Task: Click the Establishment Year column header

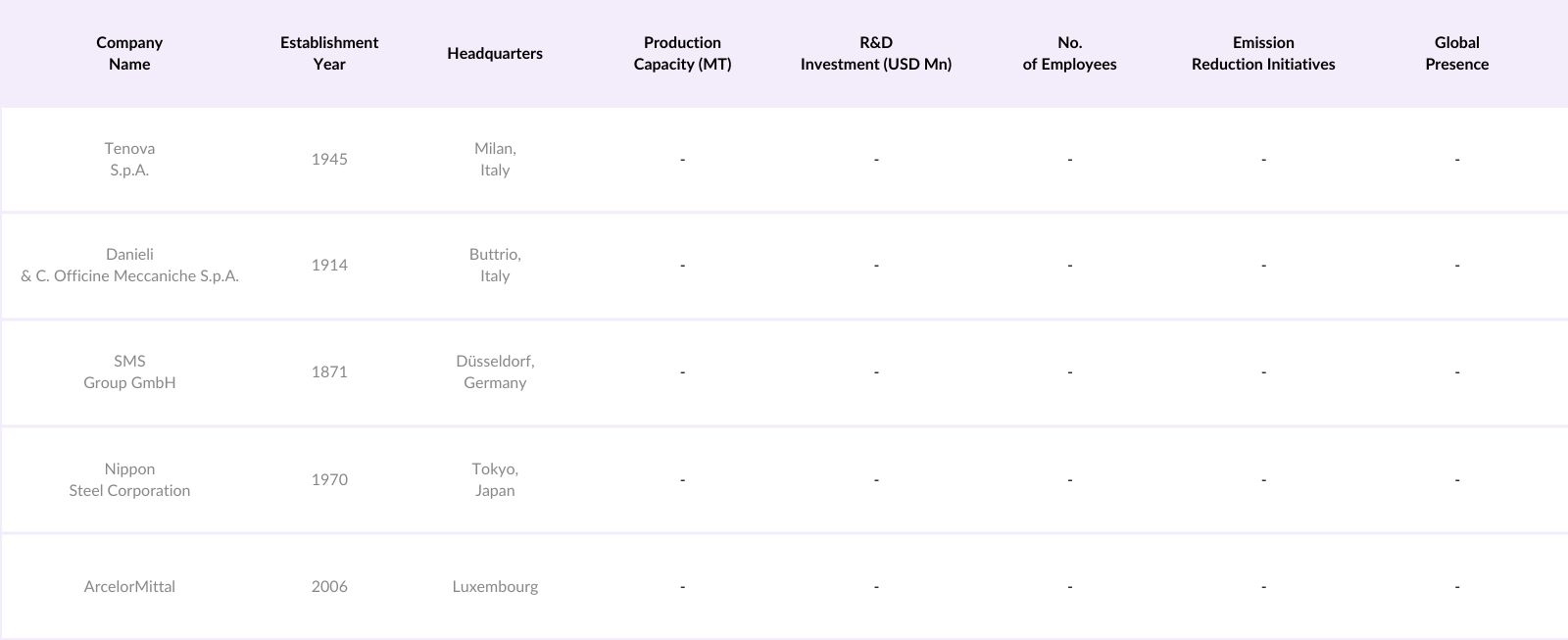Action: [329, 53]
